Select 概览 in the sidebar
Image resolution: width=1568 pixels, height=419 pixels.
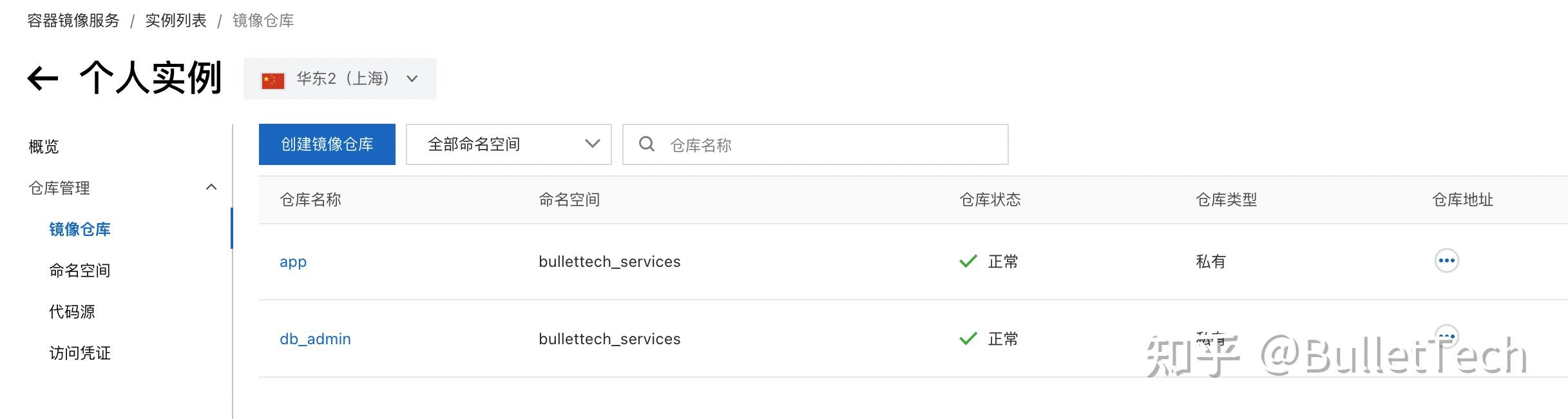[x=44, y=146]
